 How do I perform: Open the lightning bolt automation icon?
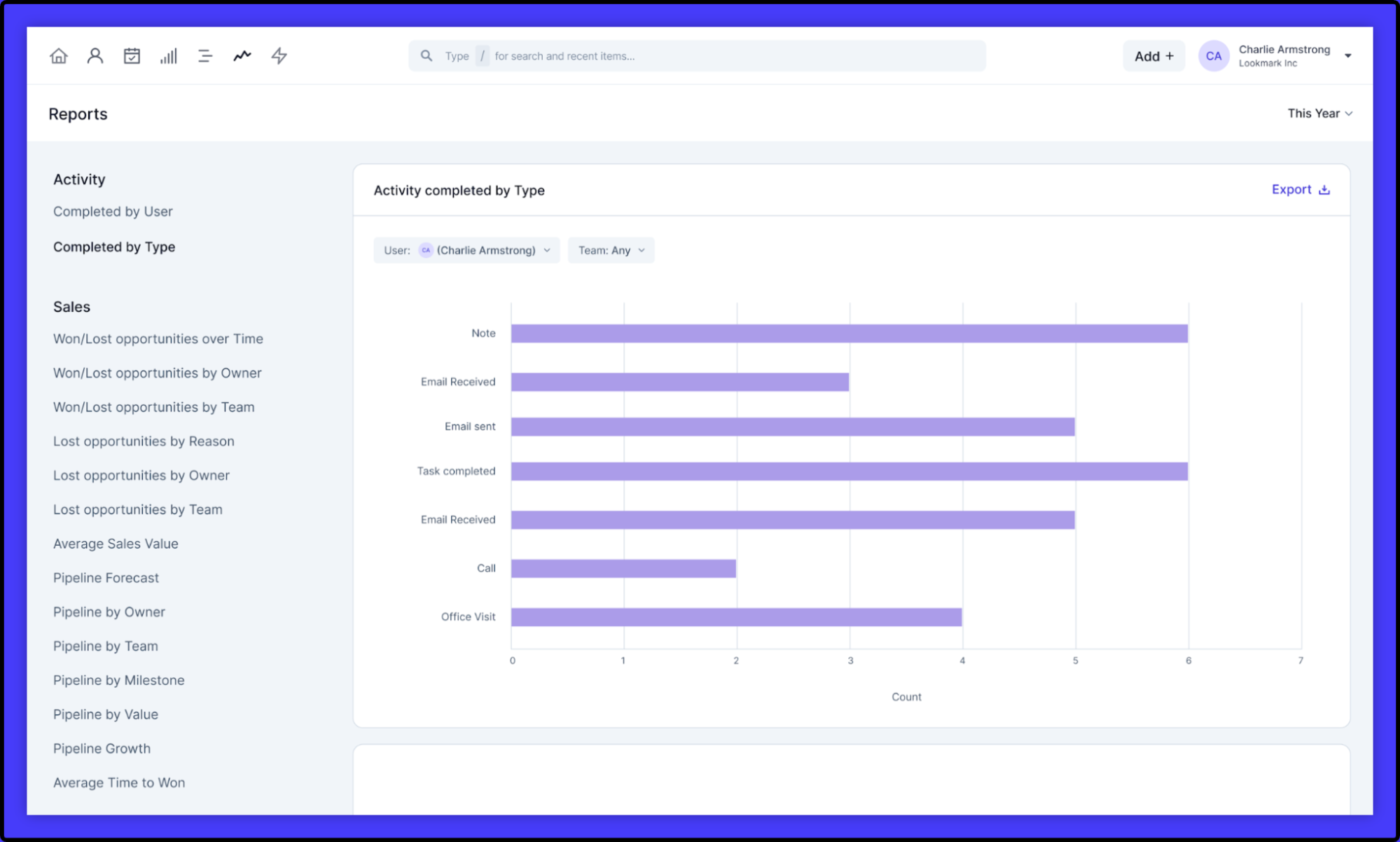click(279, 56)
